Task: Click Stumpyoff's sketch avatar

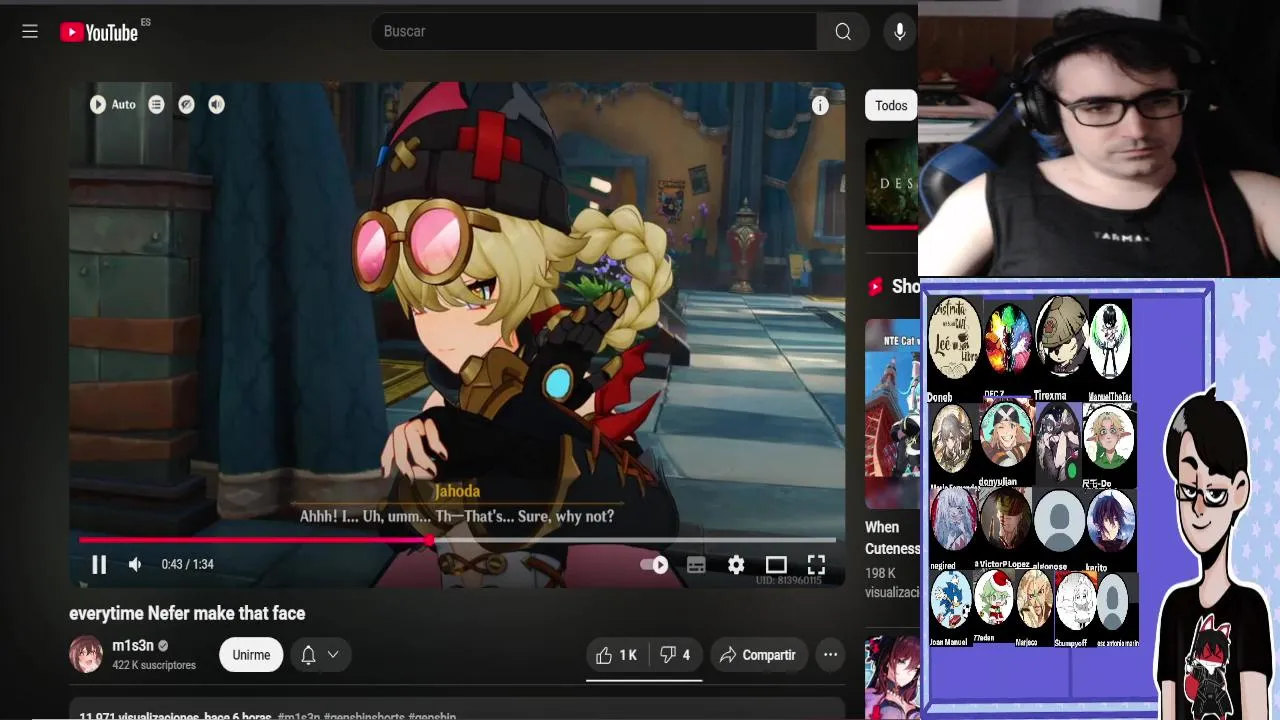Action: pyautogui.click(x=1075, y=601)
